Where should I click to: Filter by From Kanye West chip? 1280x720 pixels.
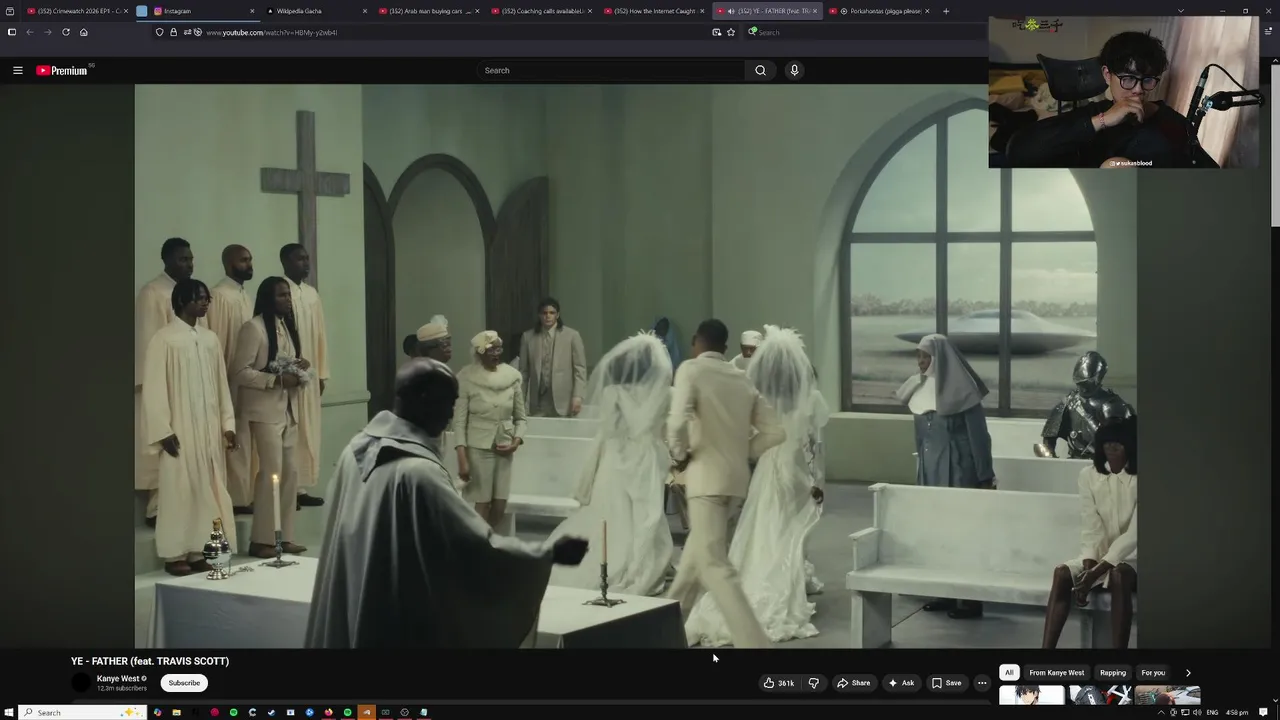point(1056,673)
